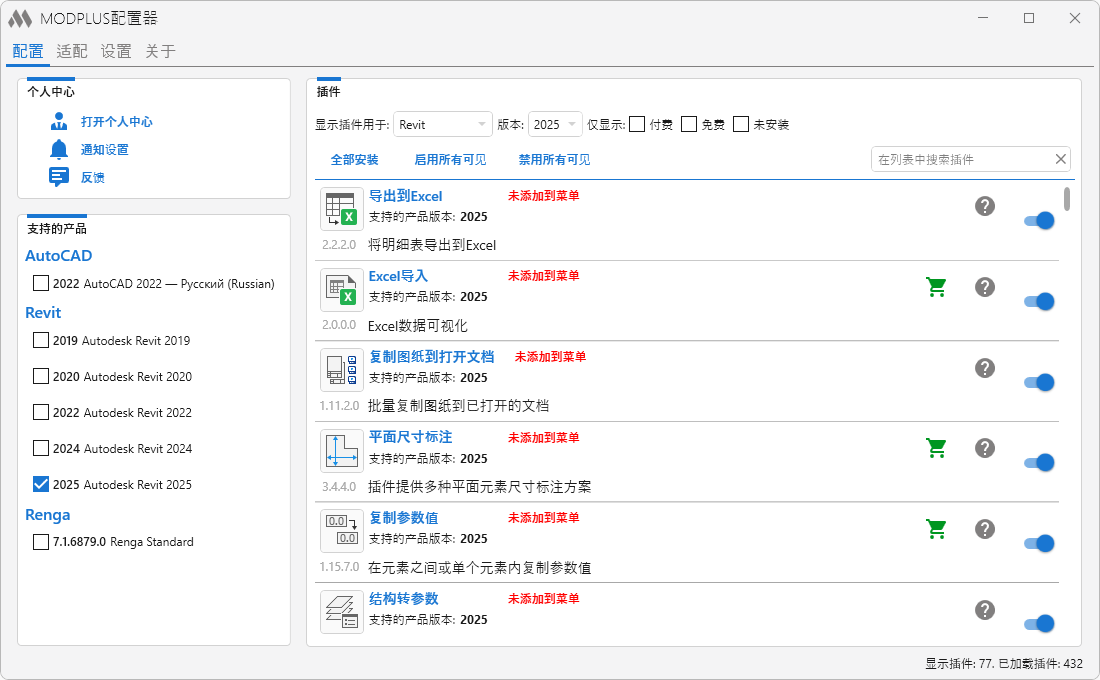Switch off the 结构转参数 plugin
This screenshot has width=1100, height=680.
1039,623
